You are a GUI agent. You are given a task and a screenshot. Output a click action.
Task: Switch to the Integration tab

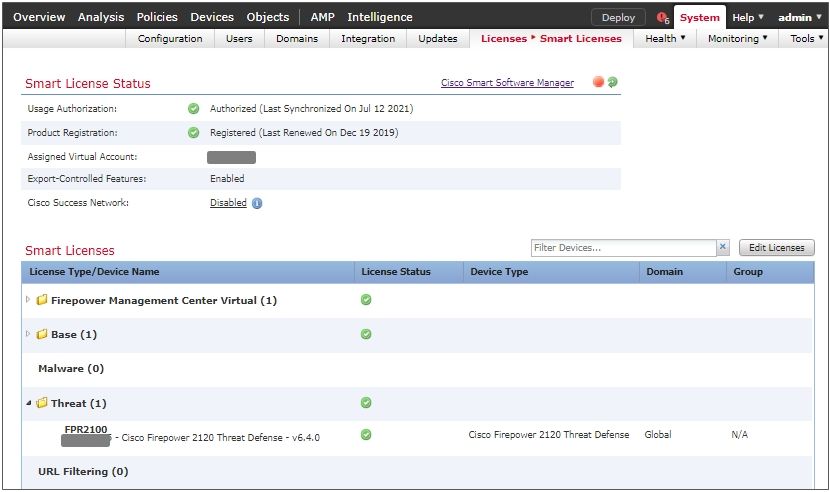[368, 38]
